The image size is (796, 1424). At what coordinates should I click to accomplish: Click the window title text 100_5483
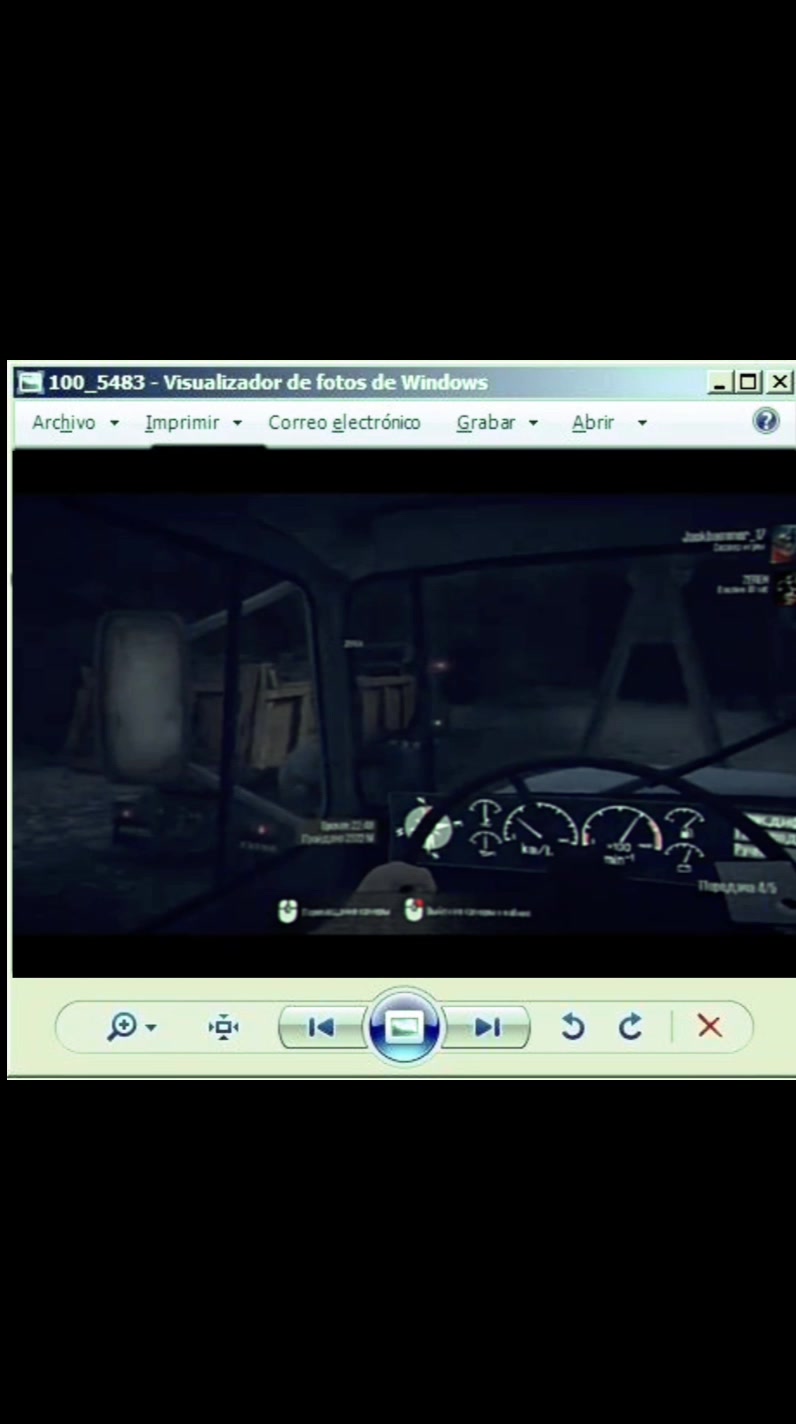pyautogui.click(x=97, y=383)
